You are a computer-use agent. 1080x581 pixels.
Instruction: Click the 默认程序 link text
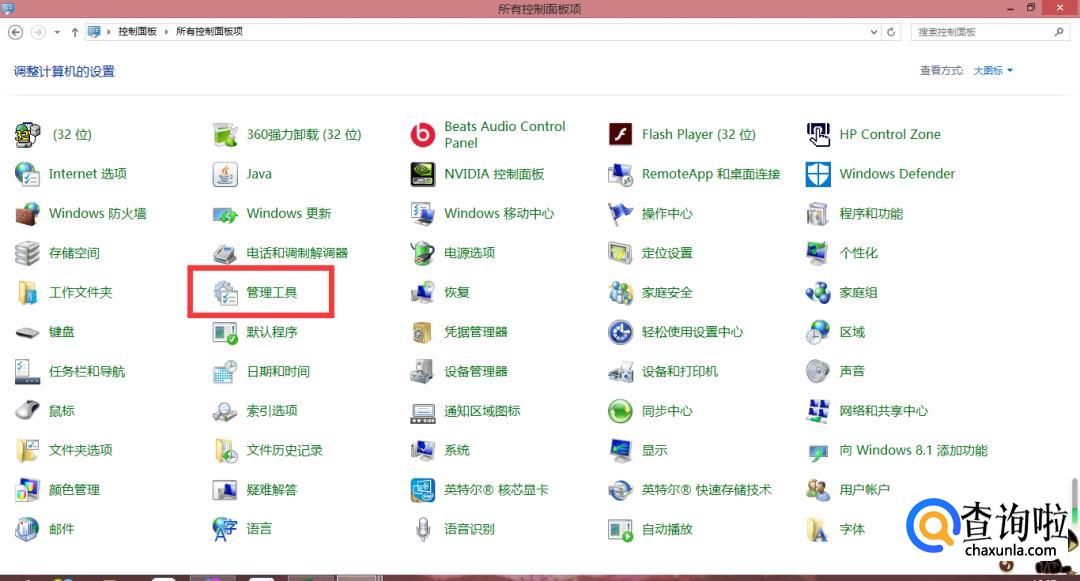coord(272,332)
